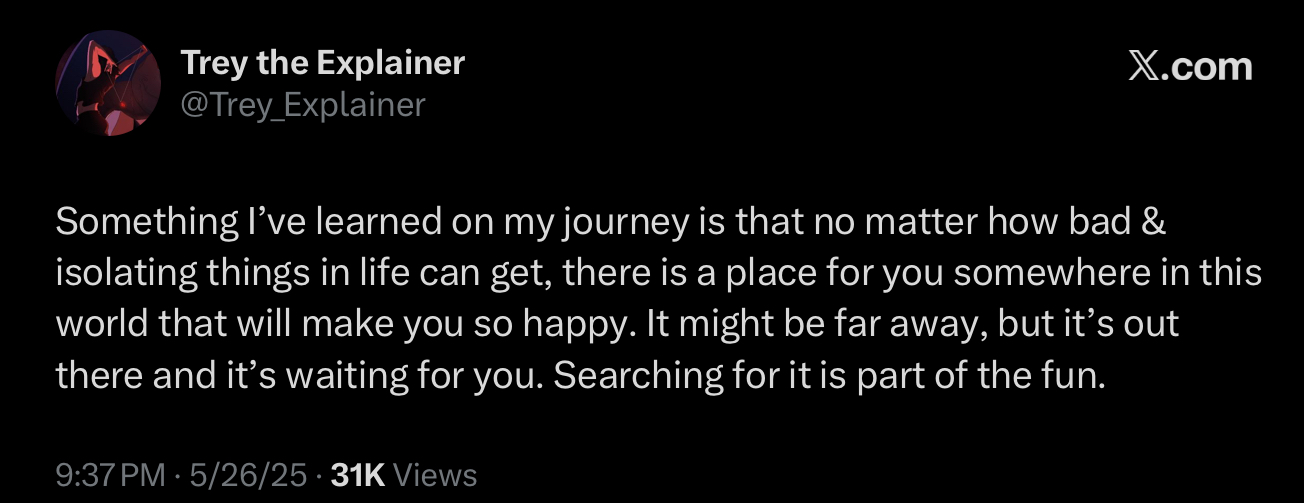Viewport: 1304px width, 503px height.
Task: Click the 31K view count number
Action: 357,475
